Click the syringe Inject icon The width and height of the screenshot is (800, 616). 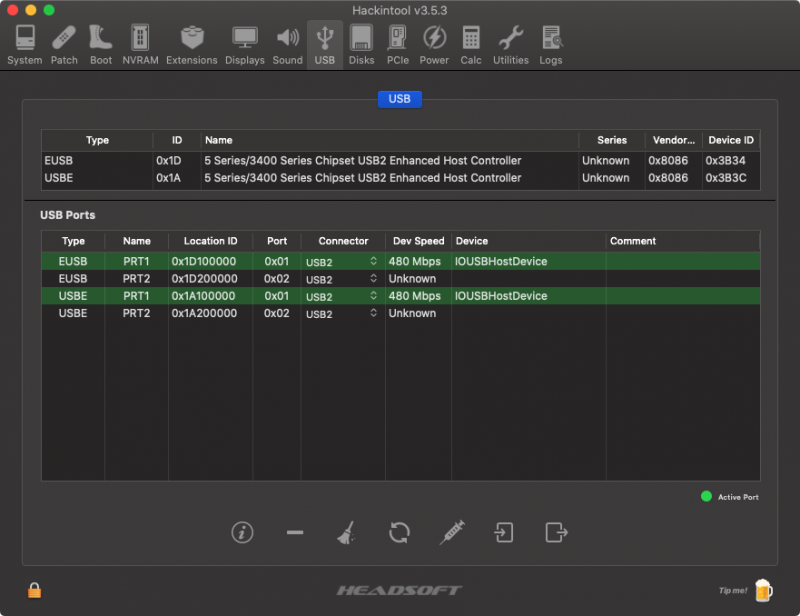click(452, 533)
